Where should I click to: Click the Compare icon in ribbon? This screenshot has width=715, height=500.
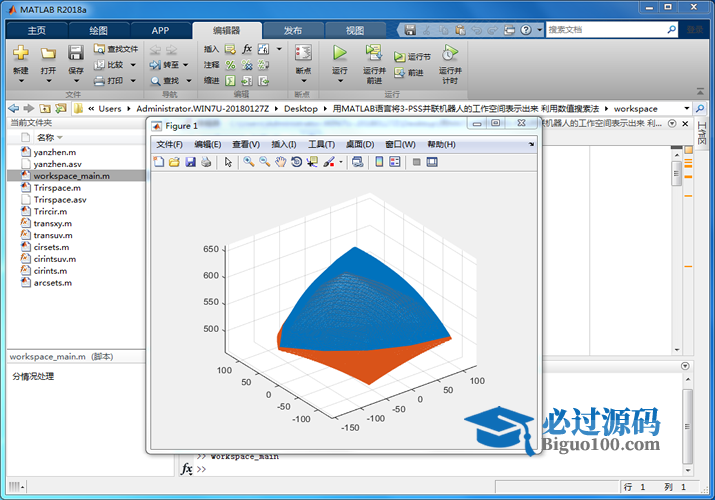click(99, 65)
